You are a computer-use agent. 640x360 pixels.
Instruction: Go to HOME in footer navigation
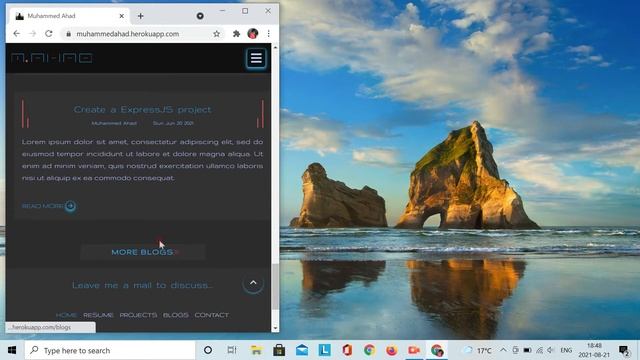[66, 315]
